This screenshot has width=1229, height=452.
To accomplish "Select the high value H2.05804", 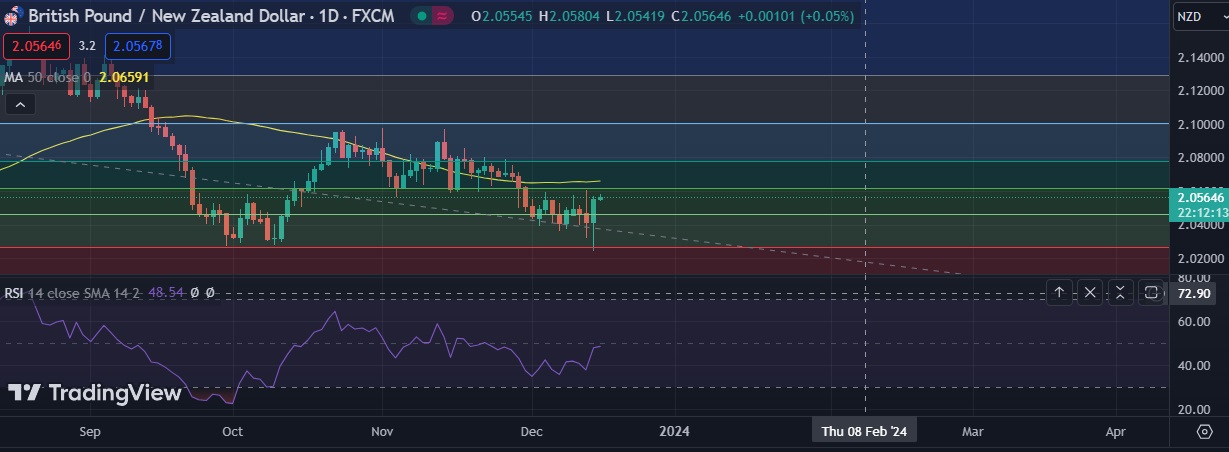I will (x=570, y=16).
